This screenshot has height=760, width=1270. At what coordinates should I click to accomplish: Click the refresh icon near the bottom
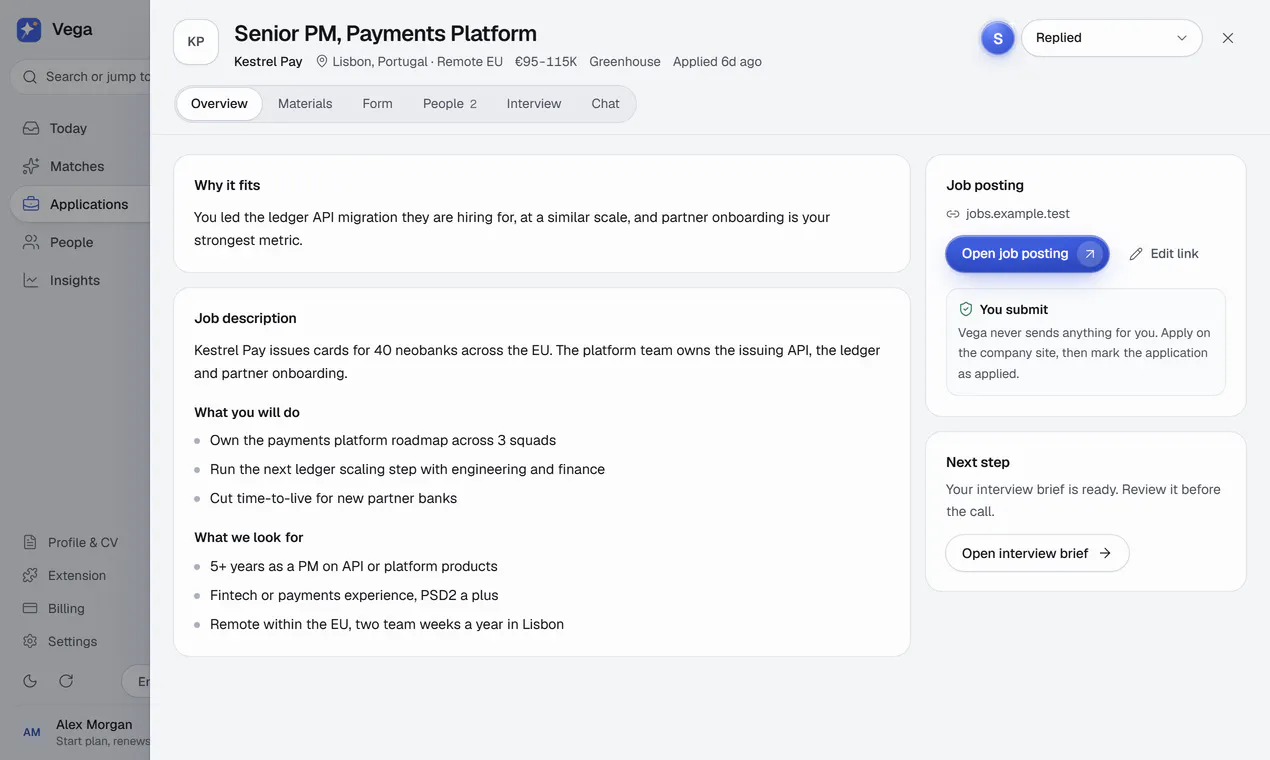pyautogui.click(x=66, y=681)
